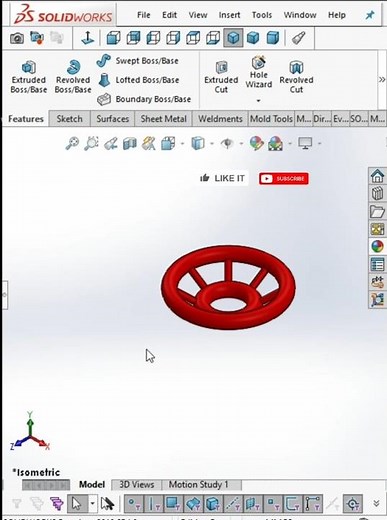Open View Settings monitor icon
This screenshot has width=387, height=520.
tap(305, 144)
